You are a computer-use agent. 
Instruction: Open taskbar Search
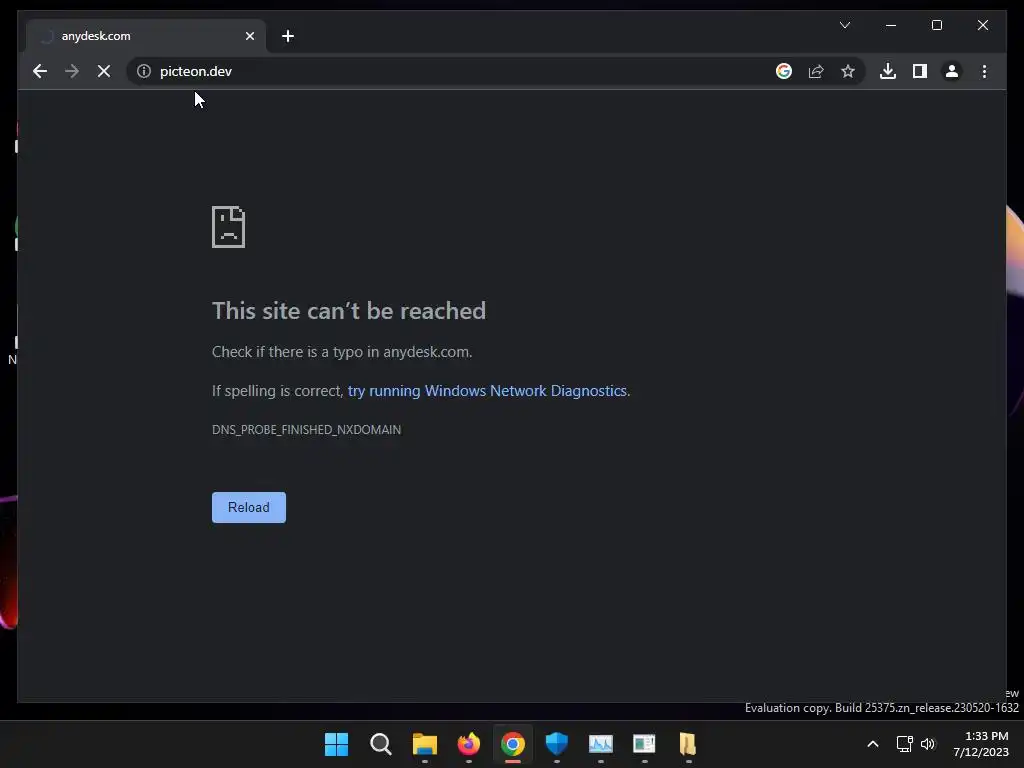point(381,744)
